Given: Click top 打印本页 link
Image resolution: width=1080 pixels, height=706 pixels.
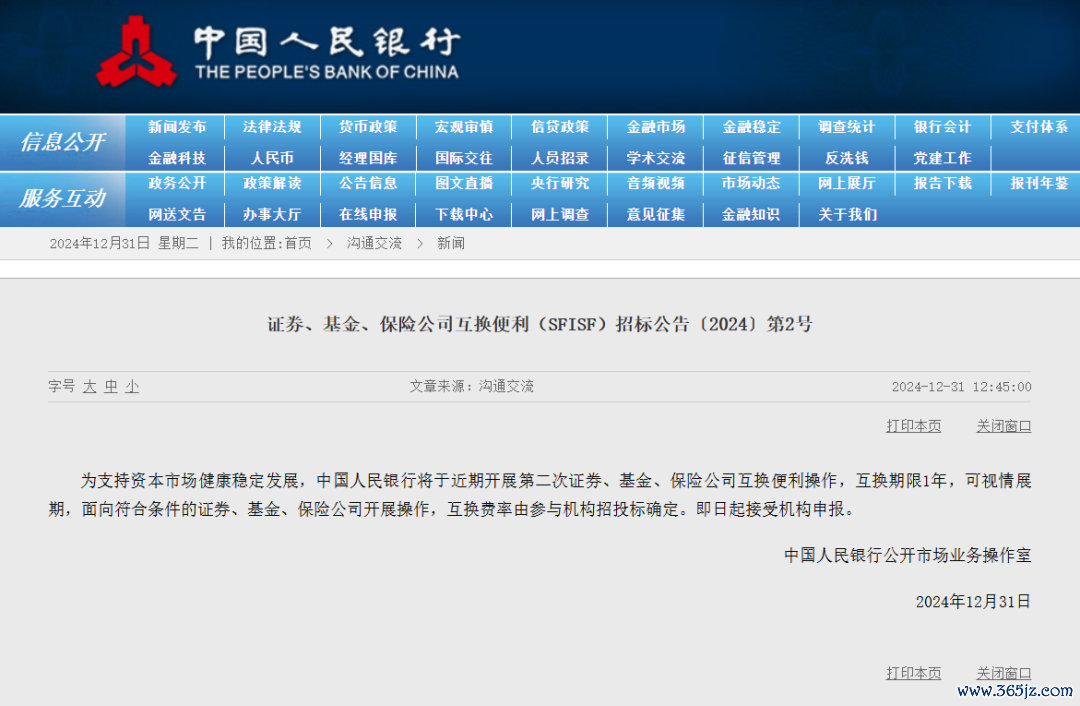Looking at the screenshot, I should click(x=913, y=426).
